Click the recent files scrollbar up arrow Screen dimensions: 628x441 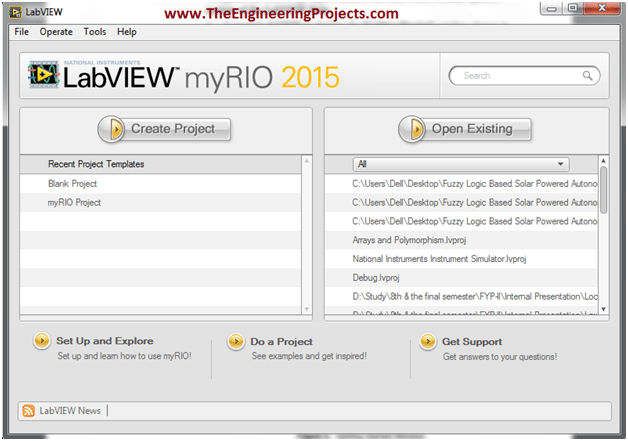click(x=604, y=161)
